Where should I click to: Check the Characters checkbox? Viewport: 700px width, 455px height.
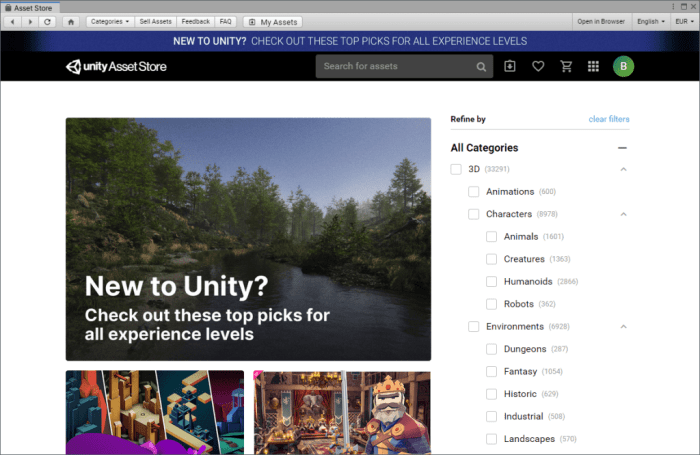[474, 214]
